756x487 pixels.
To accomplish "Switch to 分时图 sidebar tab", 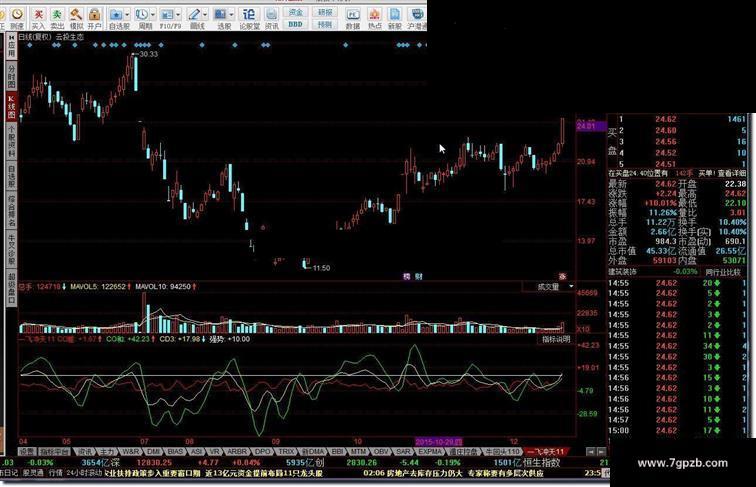I will point(11,77).
